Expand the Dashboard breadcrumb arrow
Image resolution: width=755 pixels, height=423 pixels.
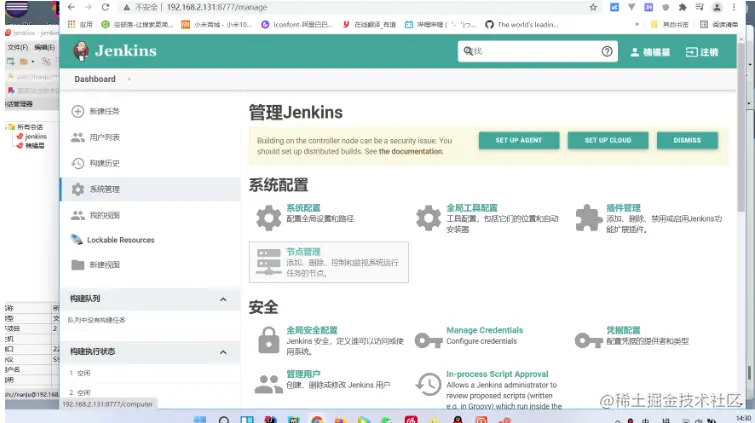129,79
